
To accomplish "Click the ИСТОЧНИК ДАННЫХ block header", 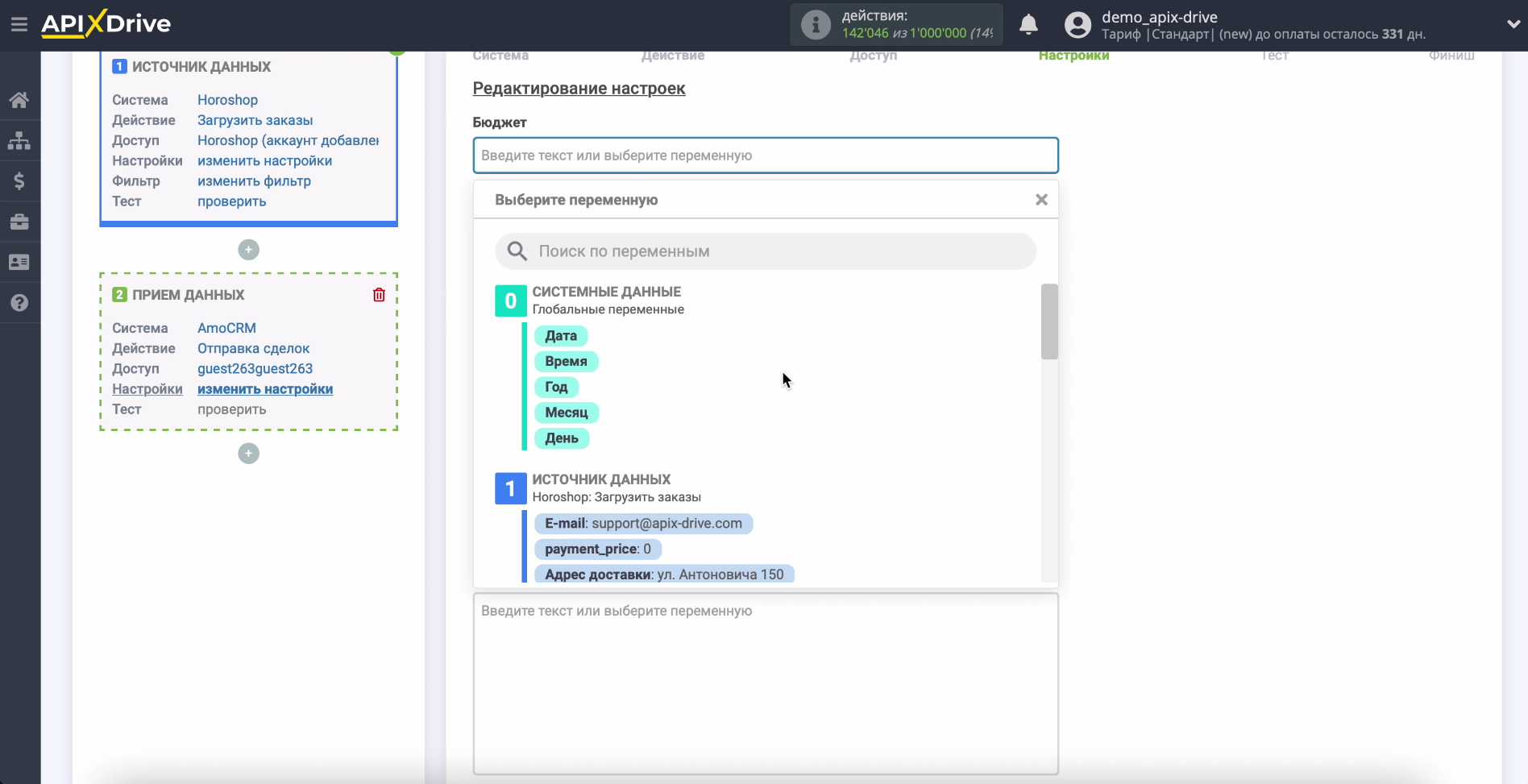I will 201,67.
